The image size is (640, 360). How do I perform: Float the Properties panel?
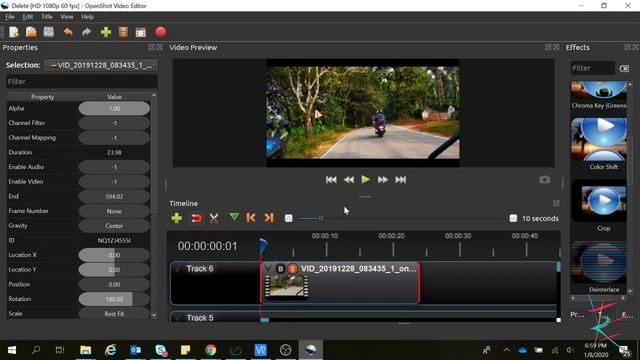click(151, 47)
